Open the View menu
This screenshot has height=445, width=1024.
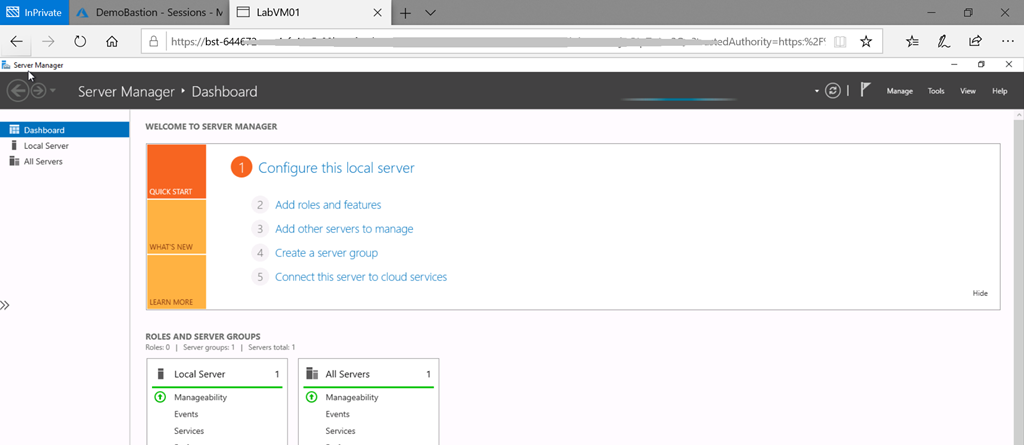tap(968, 91)
